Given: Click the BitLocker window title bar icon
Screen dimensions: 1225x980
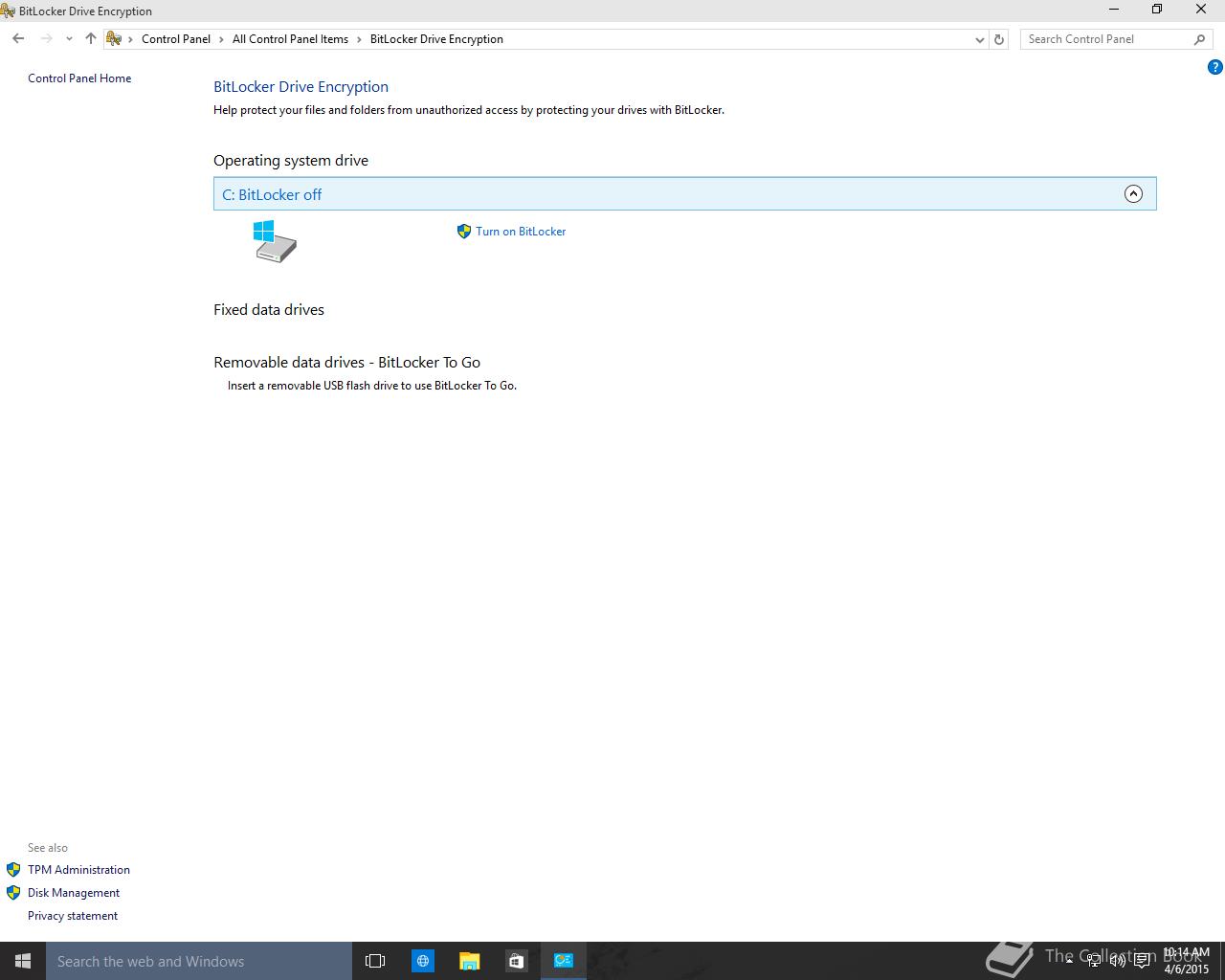Looking at the screenshot, I should tap(8, 11).
